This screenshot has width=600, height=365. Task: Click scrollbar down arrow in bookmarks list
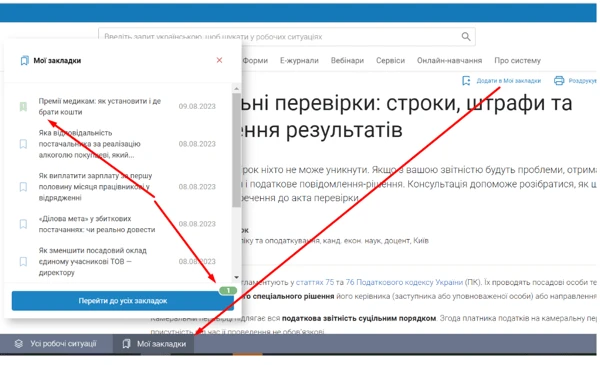pos(236,277)
